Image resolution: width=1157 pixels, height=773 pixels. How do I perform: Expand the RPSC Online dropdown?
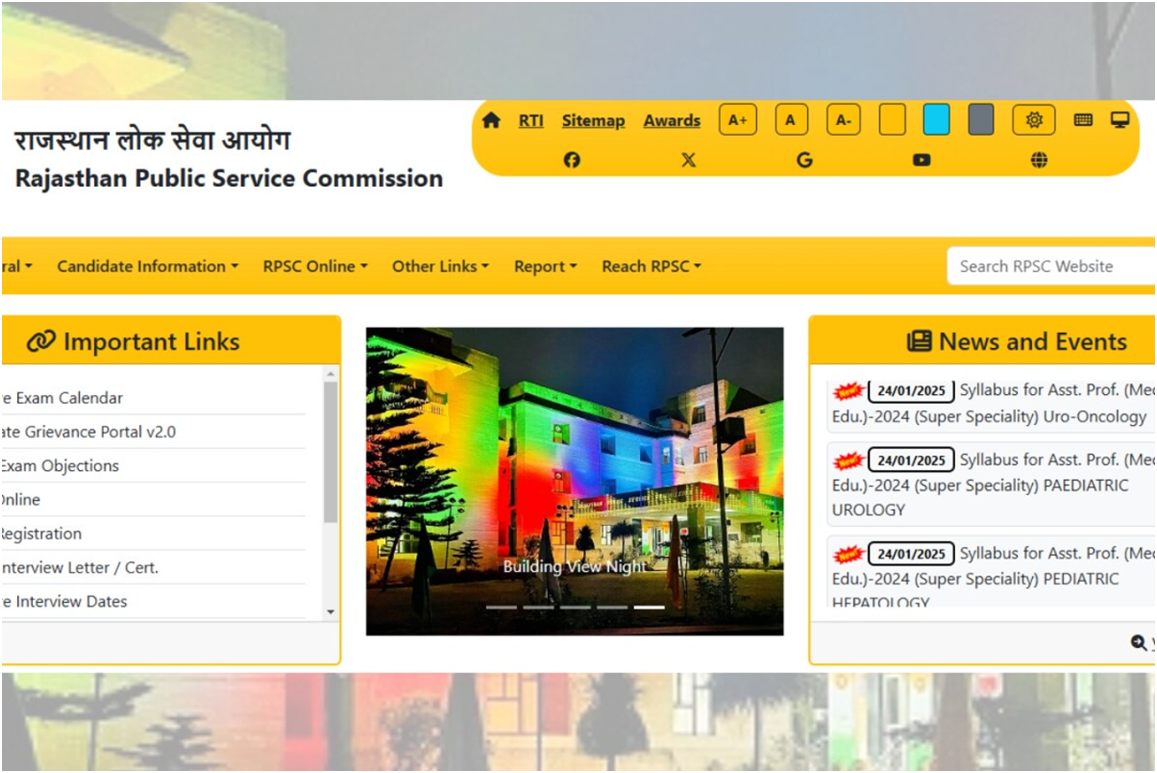315,266
